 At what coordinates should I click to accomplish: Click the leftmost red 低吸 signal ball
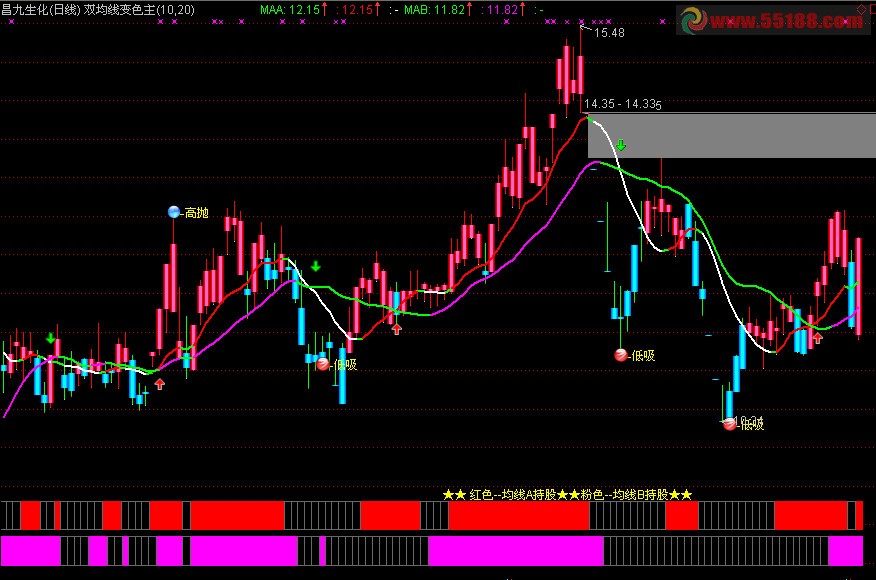coord(323,364)
